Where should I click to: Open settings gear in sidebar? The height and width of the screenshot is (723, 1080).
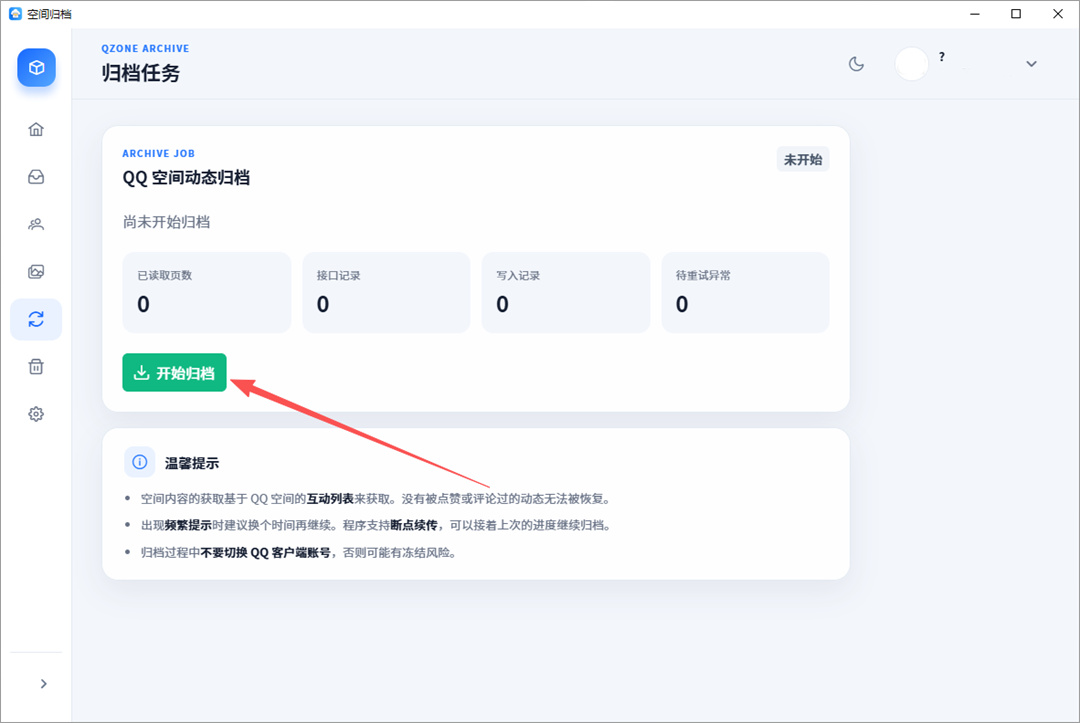36,414
